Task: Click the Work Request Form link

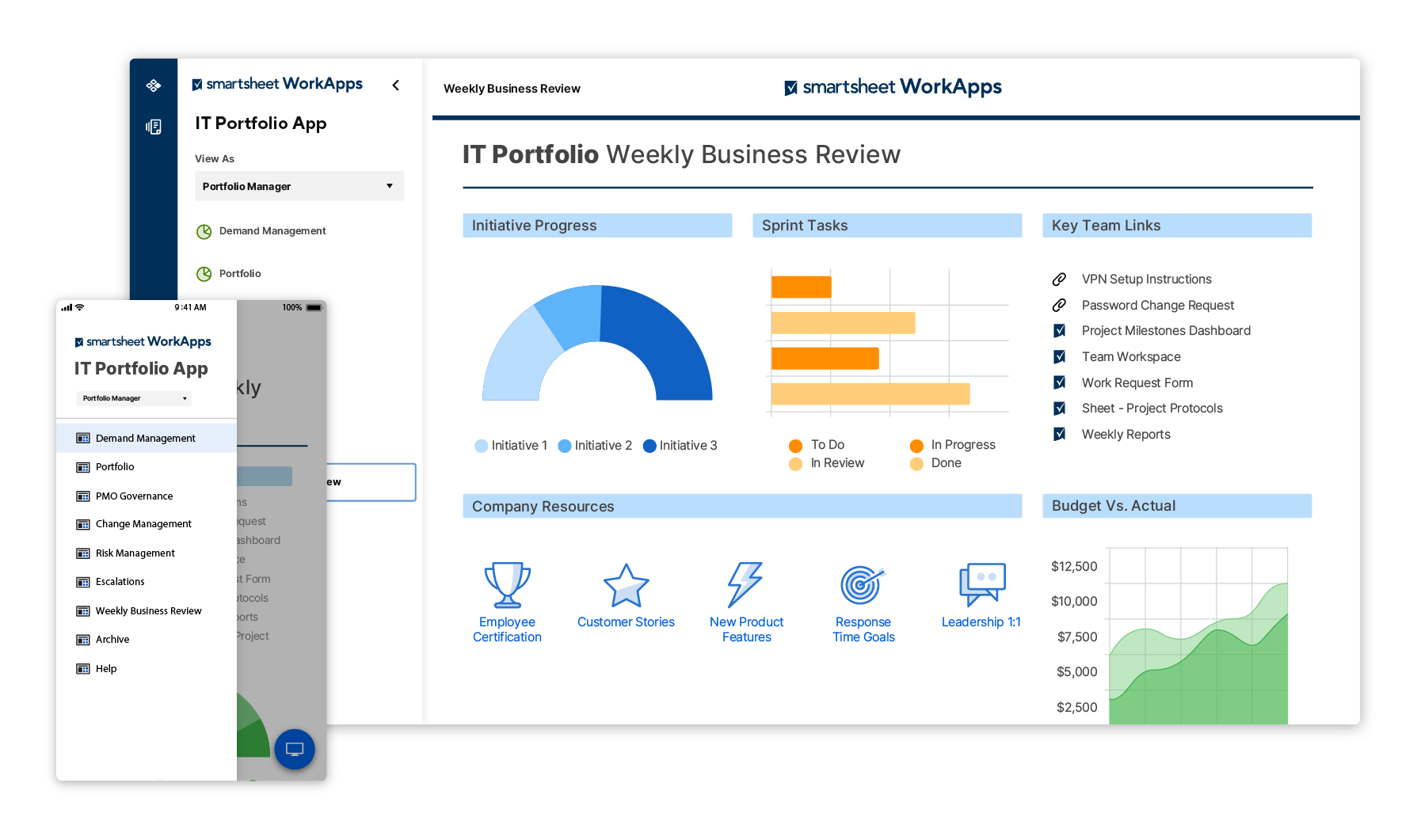Action: click(1137, 382)
